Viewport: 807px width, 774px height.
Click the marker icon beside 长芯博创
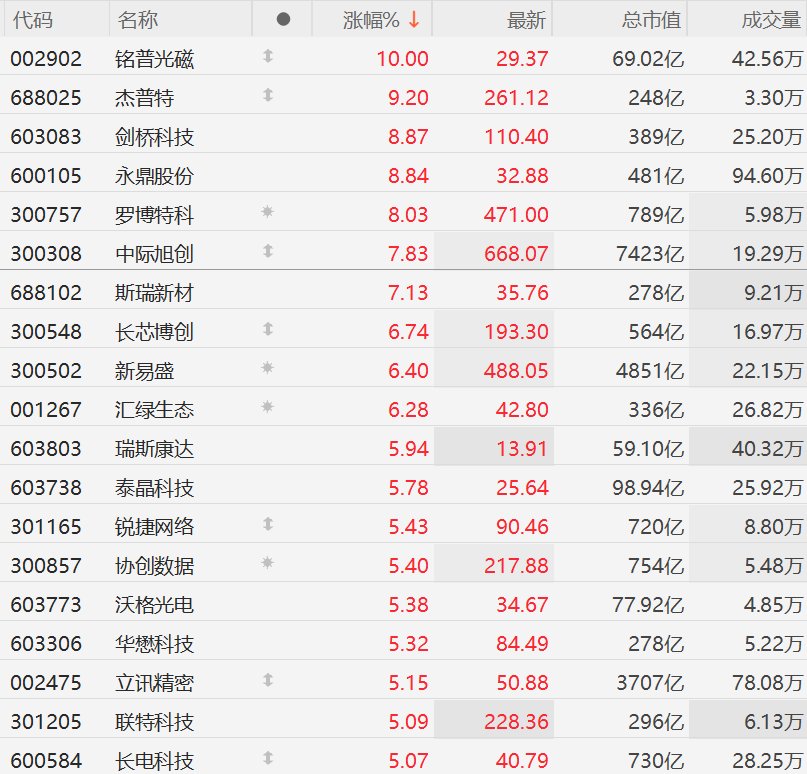pyautogui.click(x=268, y=329)
